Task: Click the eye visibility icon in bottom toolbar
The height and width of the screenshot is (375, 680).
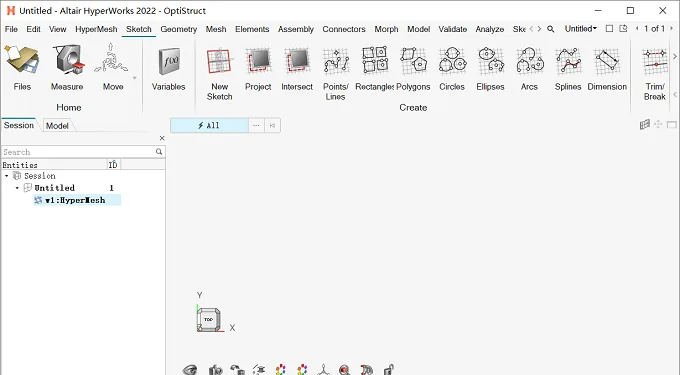Action: coord(190,370)
